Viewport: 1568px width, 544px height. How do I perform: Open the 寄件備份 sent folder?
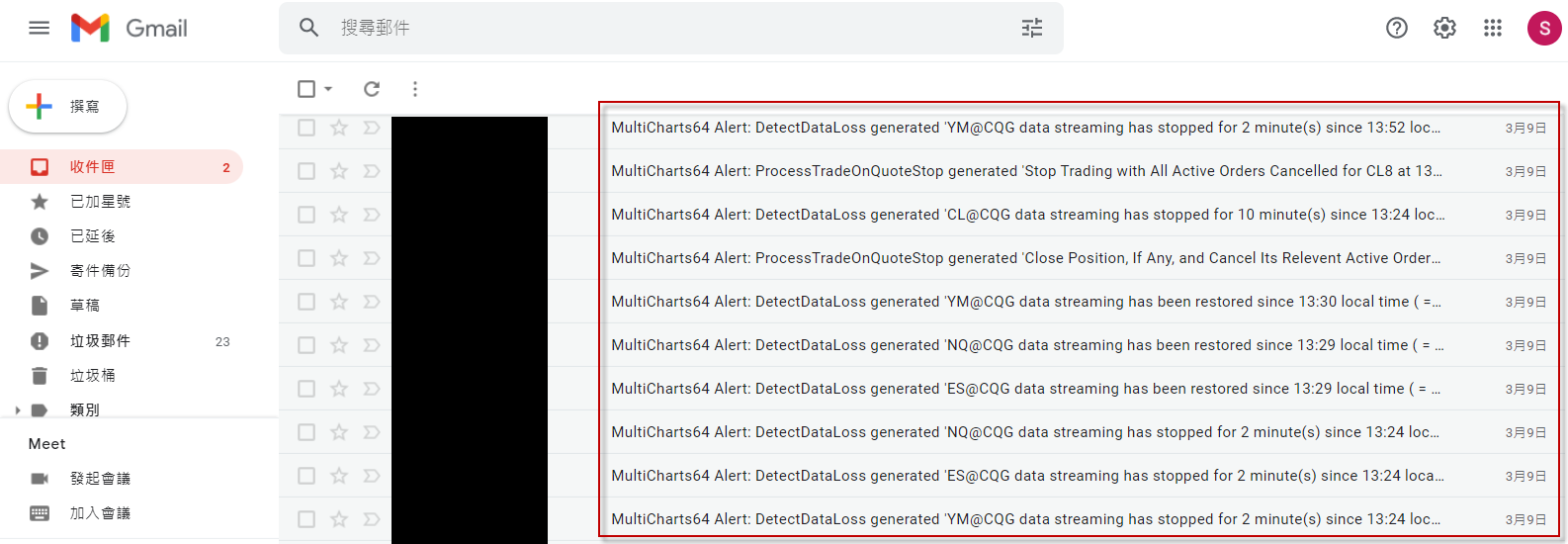(x=122, y=271)
